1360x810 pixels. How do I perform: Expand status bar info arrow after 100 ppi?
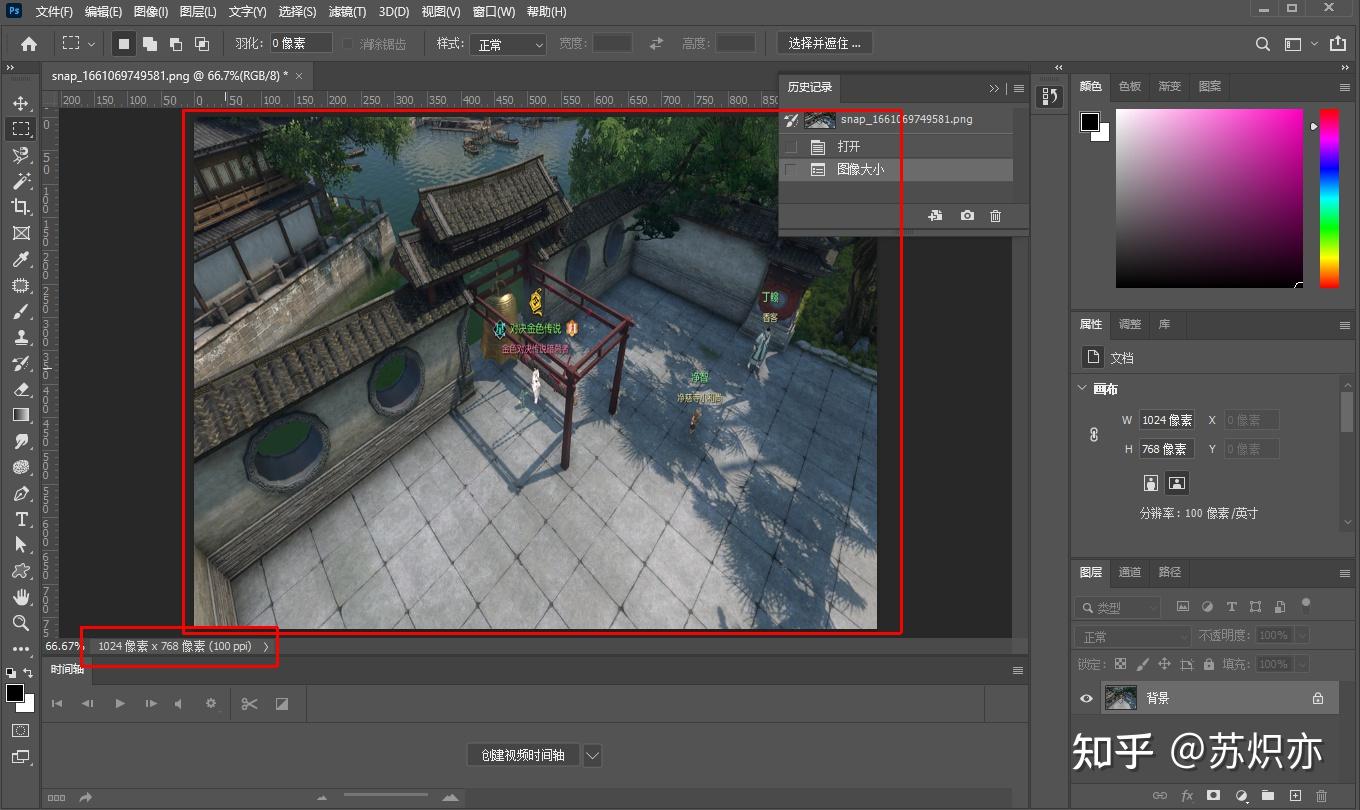[x=266, y=646]
